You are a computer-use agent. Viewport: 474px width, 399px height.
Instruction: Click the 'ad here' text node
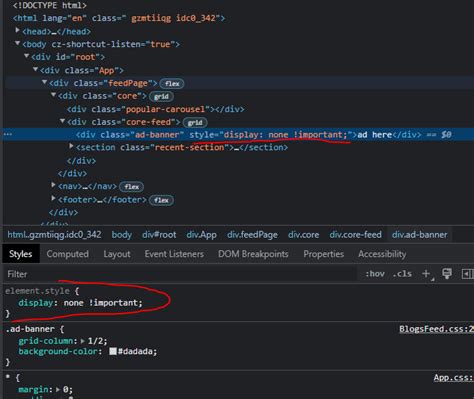coord(374,135)
